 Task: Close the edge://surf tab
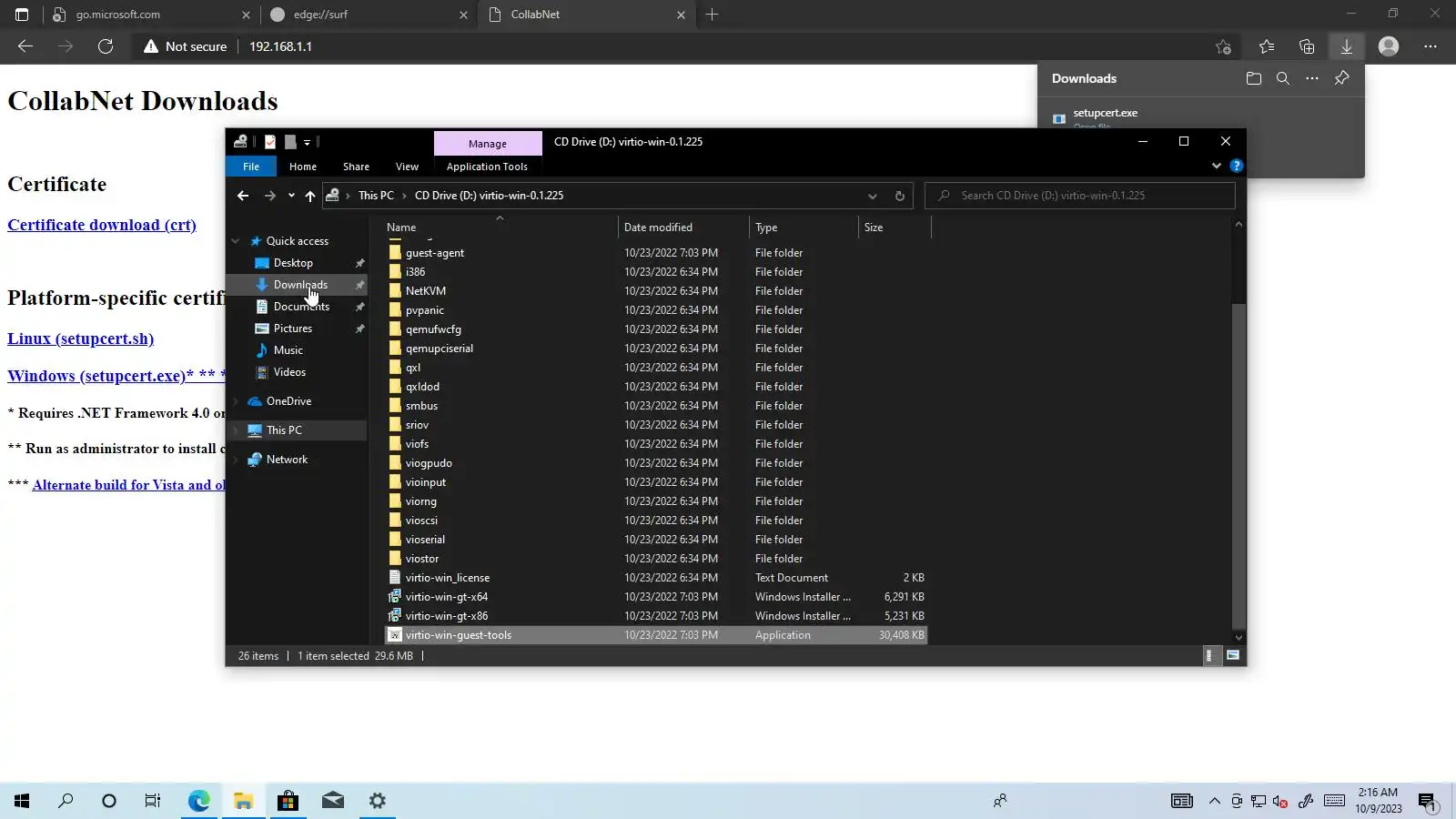(463, 15)
